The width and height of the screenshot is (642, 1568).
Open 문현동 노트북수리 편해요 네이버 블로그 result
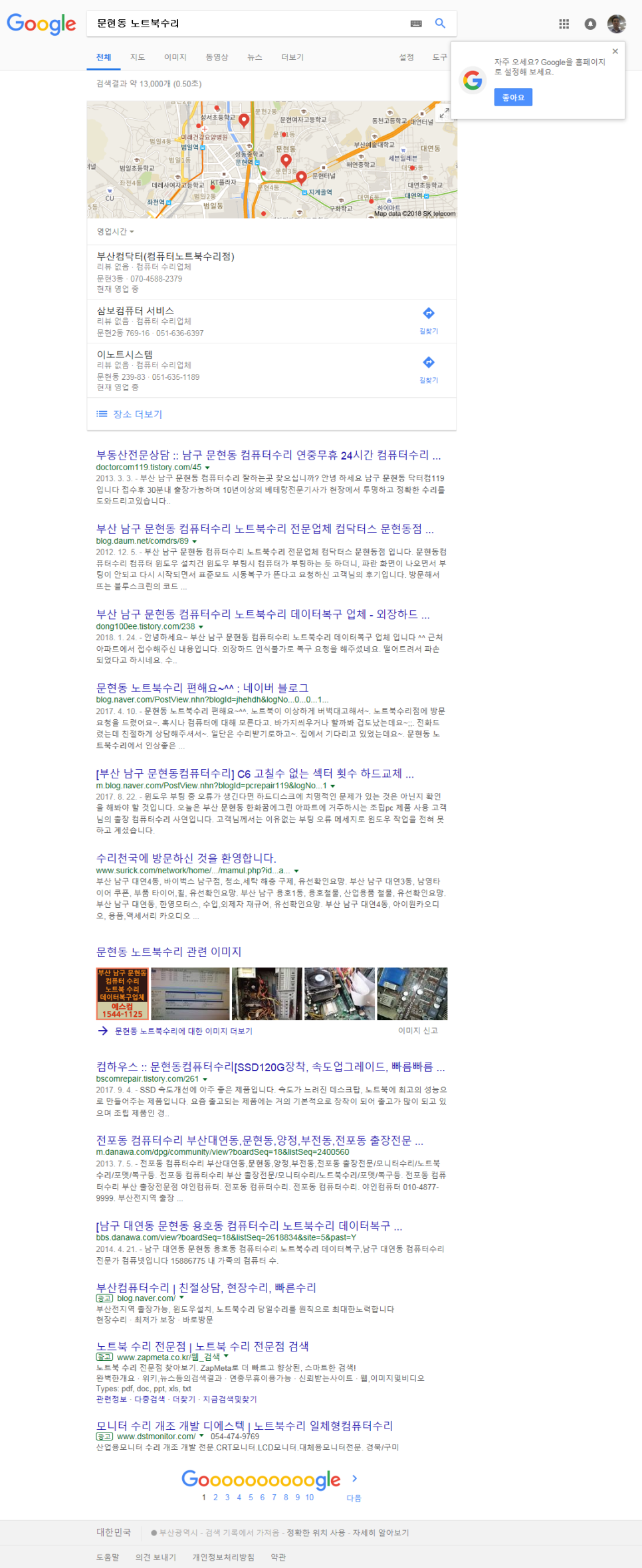pyautogui.click(x=202, y=688)
